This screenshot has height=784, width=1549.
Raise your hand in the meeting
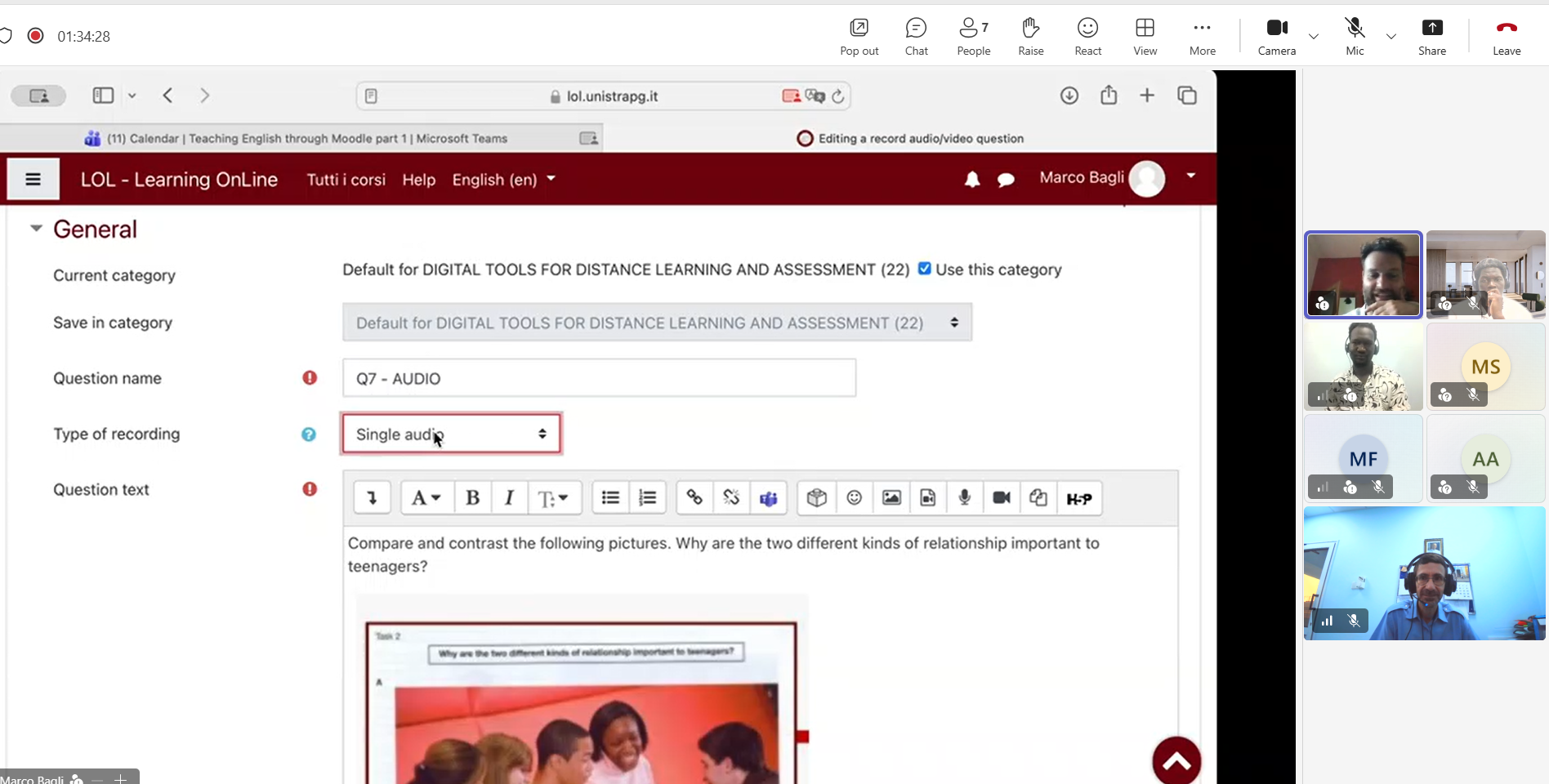[1030, 37]
